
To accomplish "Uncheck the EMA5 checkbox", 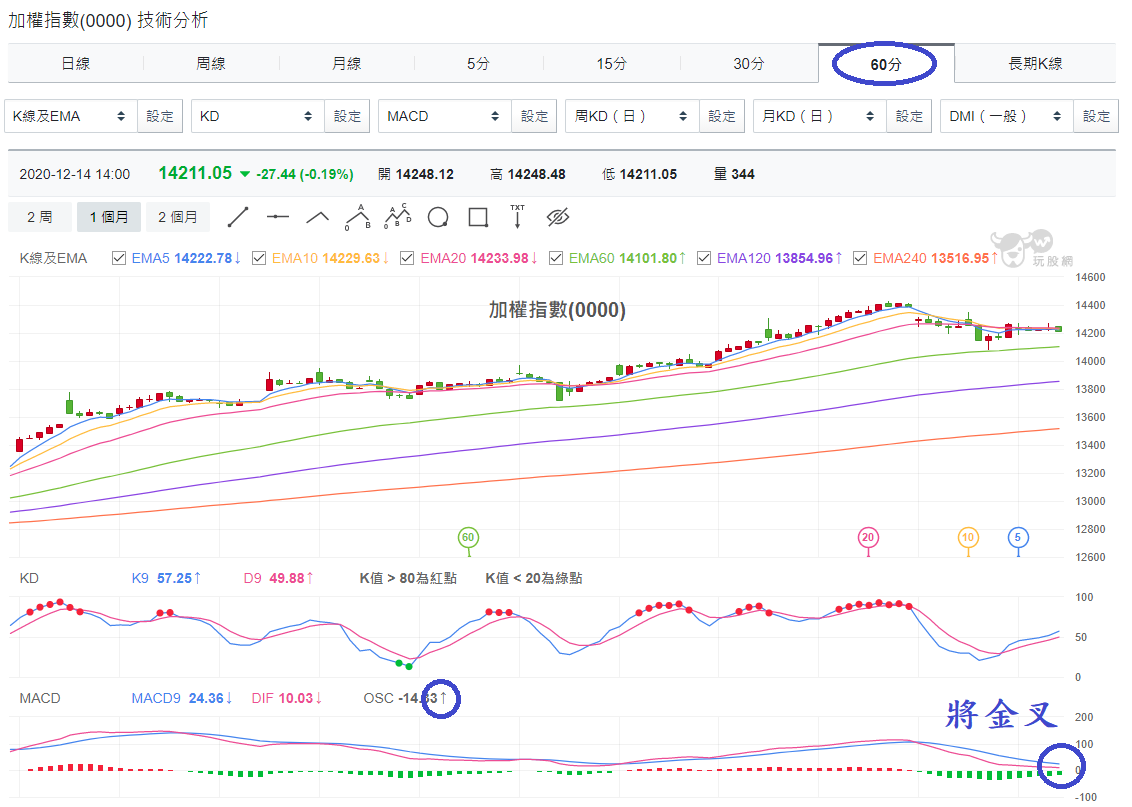I will pos(119,258).
